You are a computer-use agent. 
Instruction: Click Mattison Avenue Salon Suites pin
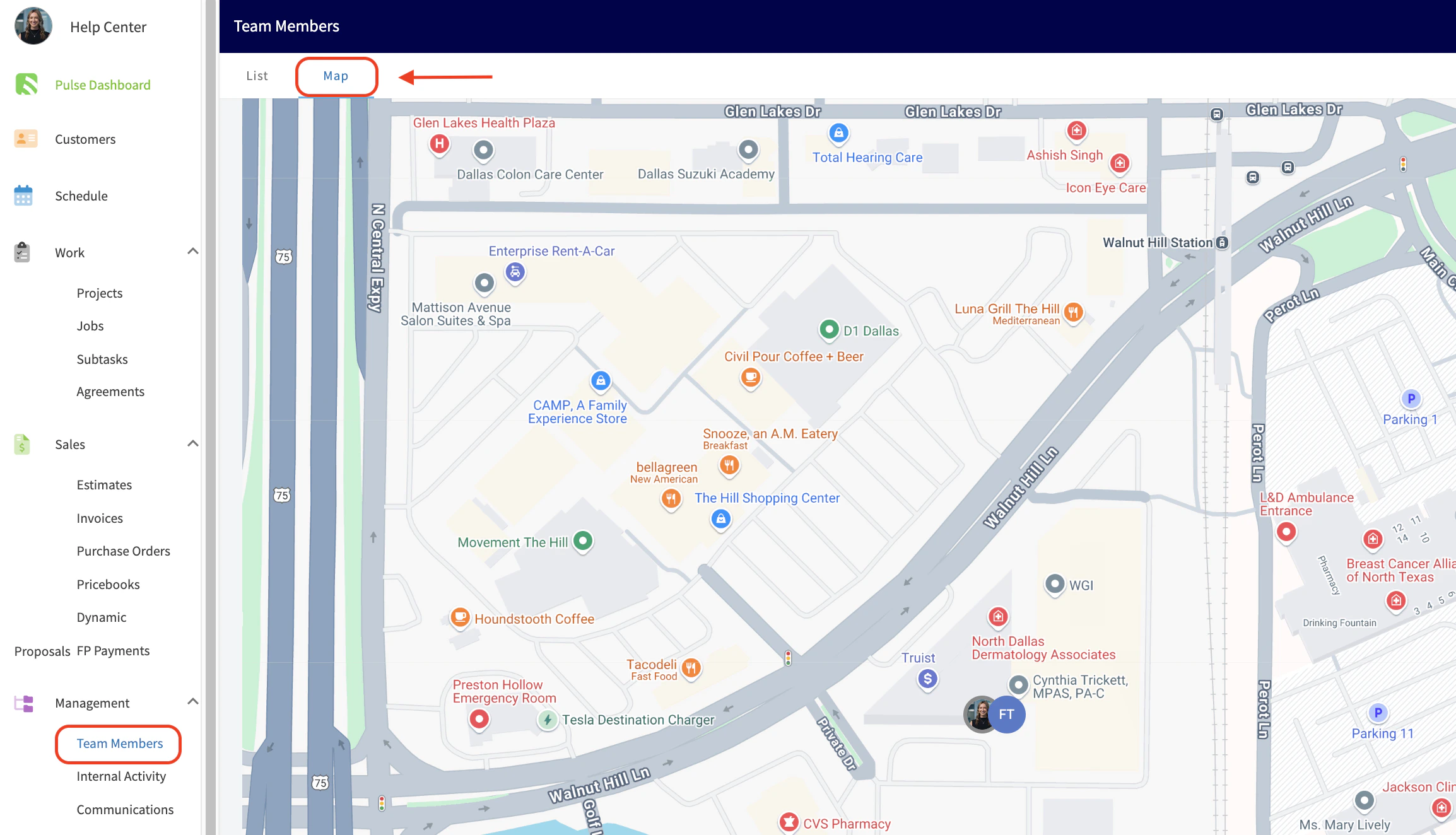click(x=484, y=284)
